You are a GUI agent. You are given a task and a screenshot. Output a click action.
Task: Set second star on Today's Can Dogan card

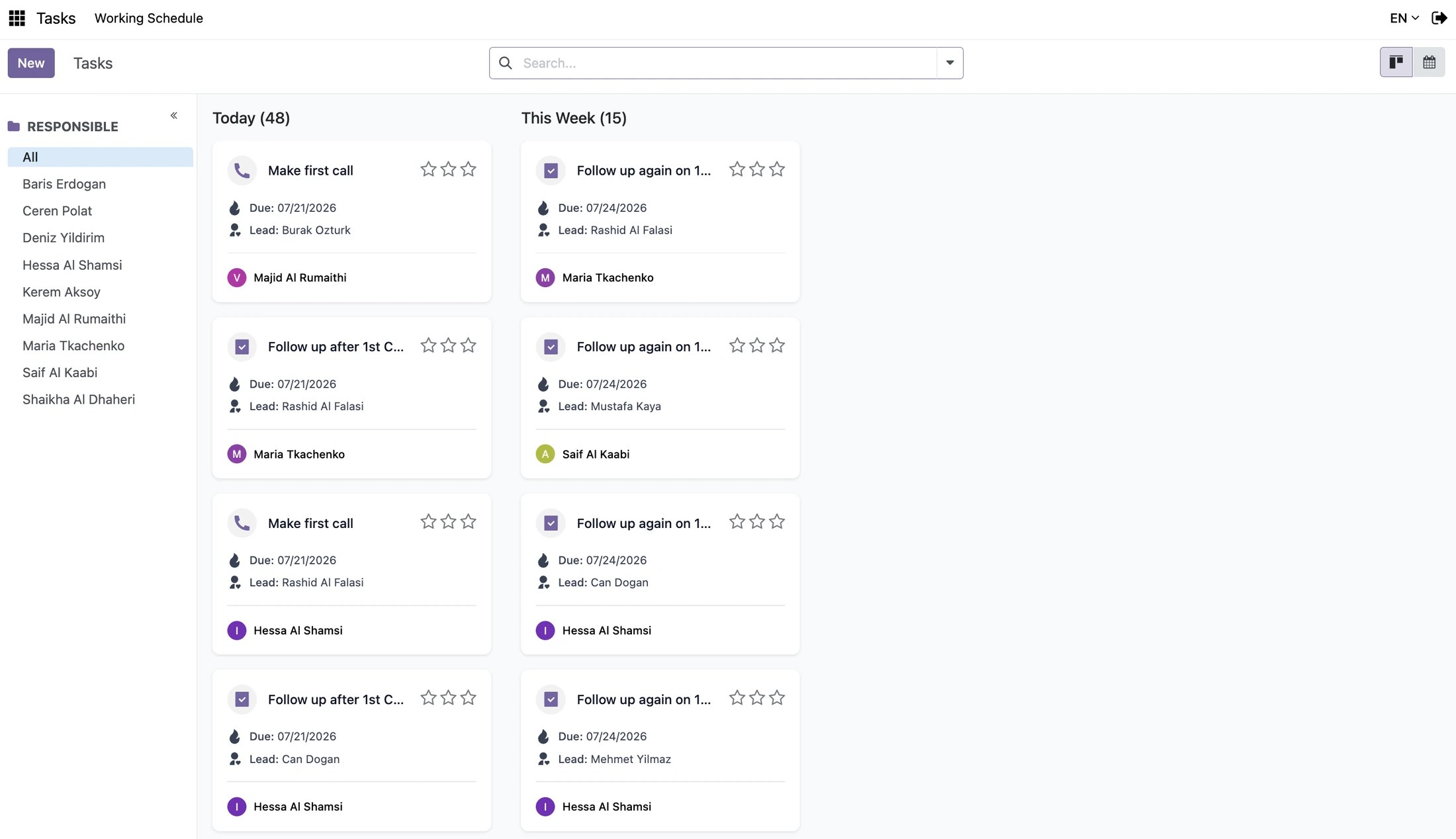pyautogui.click(x=448, y=698)
